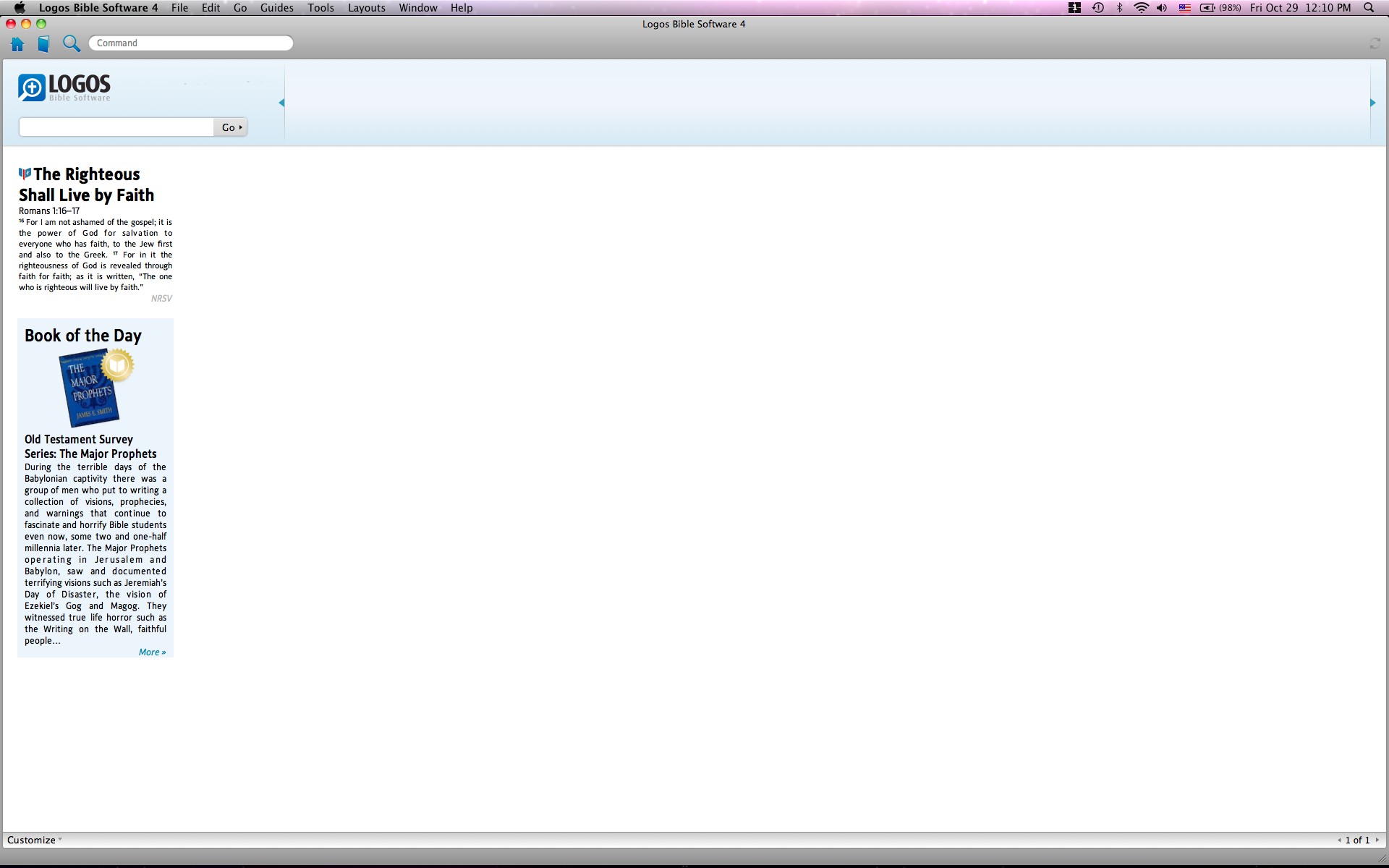Click the Book of the Day heading
Viewport: 1389px width, 868px height.
[83, 336]
